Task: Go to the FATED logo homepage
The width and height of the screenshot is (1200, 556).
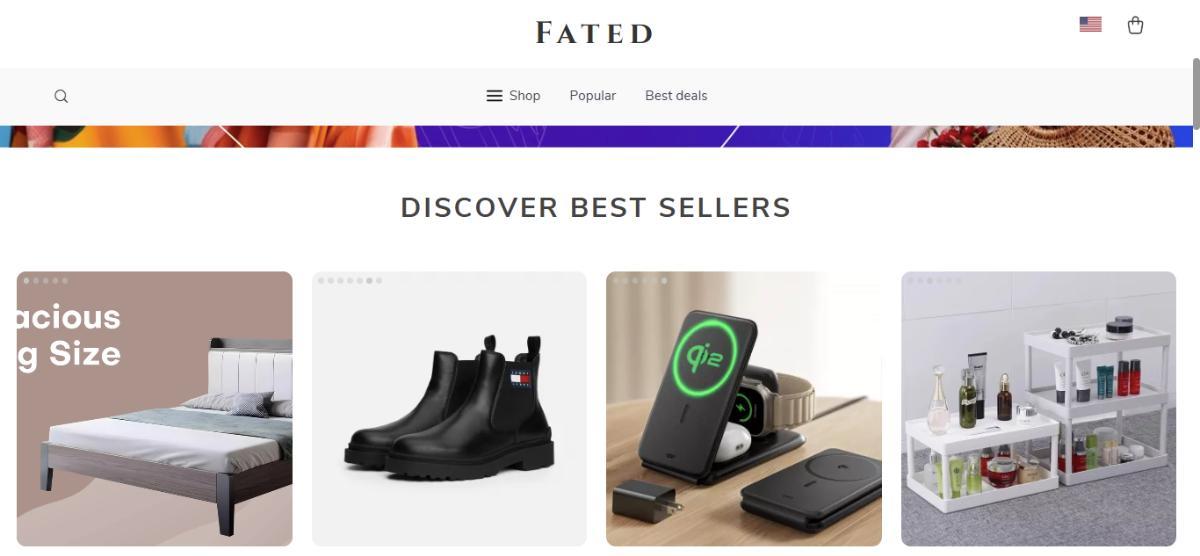Action: tap(594, 33)
